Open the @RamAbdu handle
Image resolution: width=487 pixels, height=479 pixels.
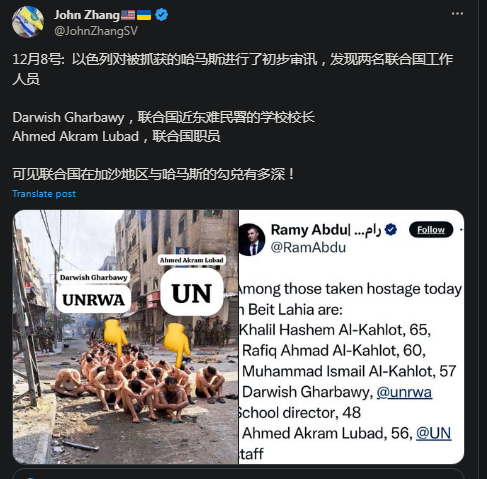[308, 248]
